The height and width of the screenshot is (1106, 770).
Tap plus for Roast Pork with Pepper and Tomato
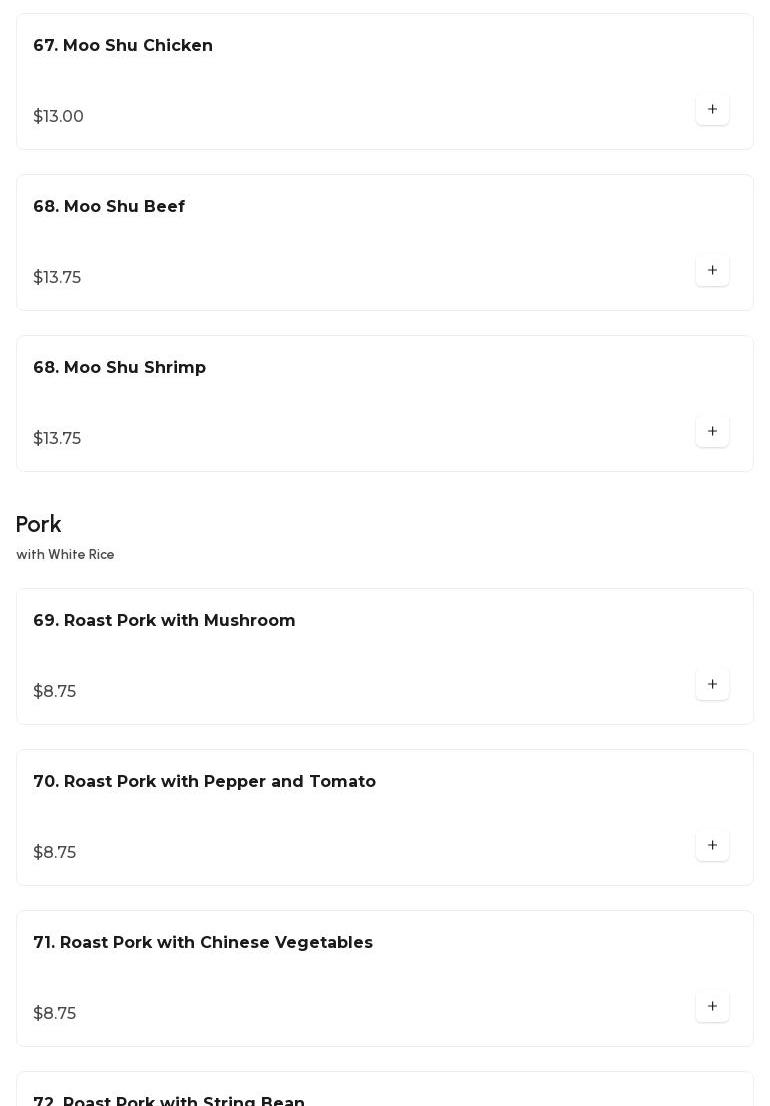click(x=712, y=845)
